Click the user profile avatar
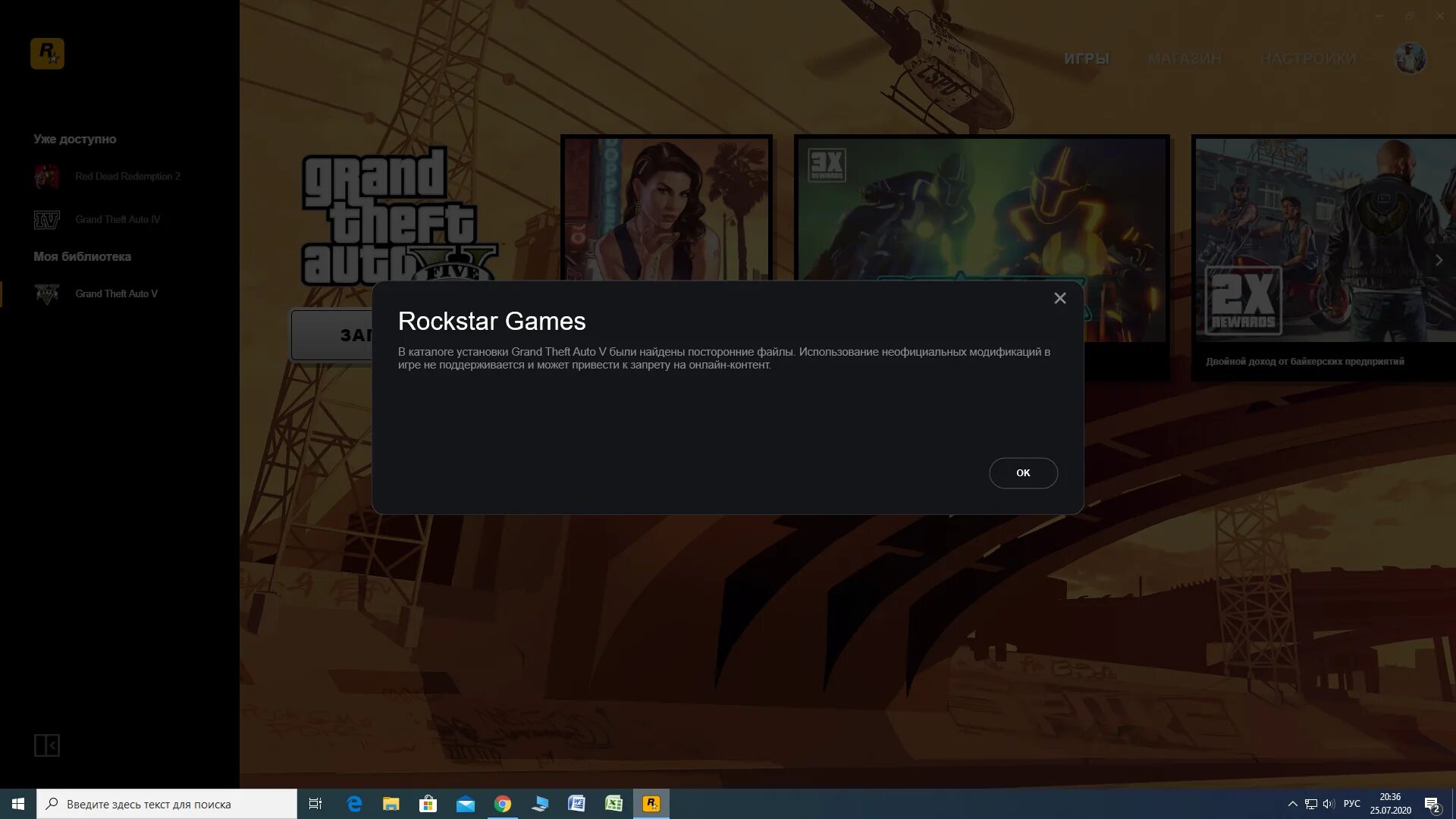Screen dimensions: 1456x819 click(x=1410, y=58)
